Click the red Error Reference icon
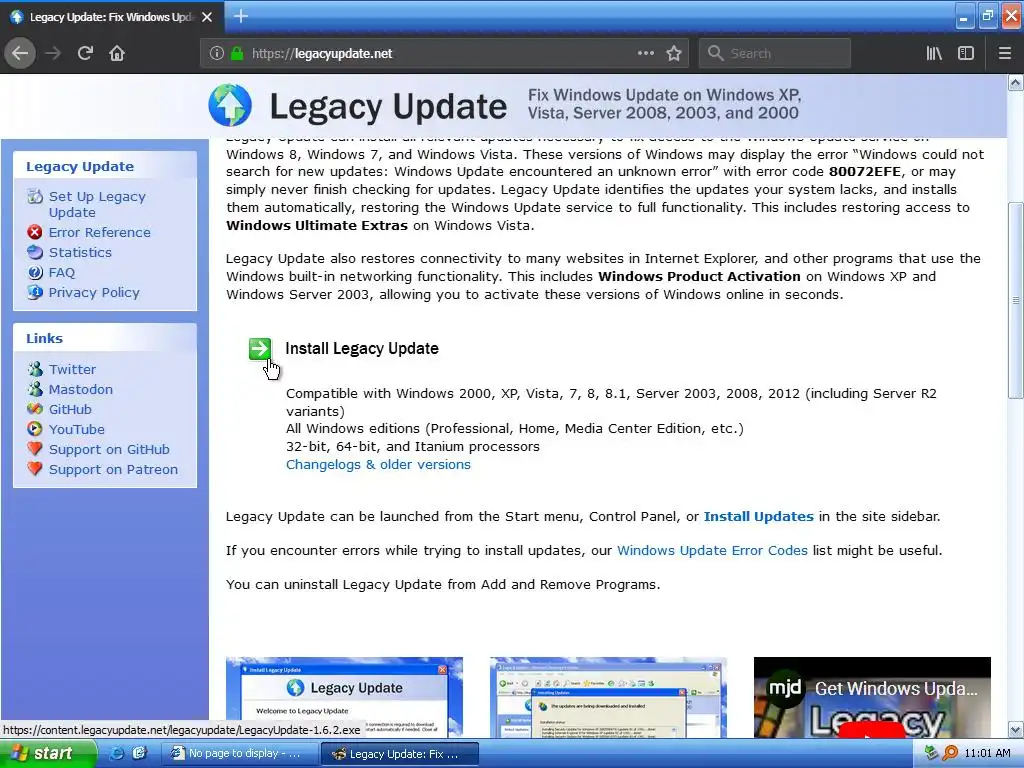This screenshot has height=768, width=1024. click(35, 232)
